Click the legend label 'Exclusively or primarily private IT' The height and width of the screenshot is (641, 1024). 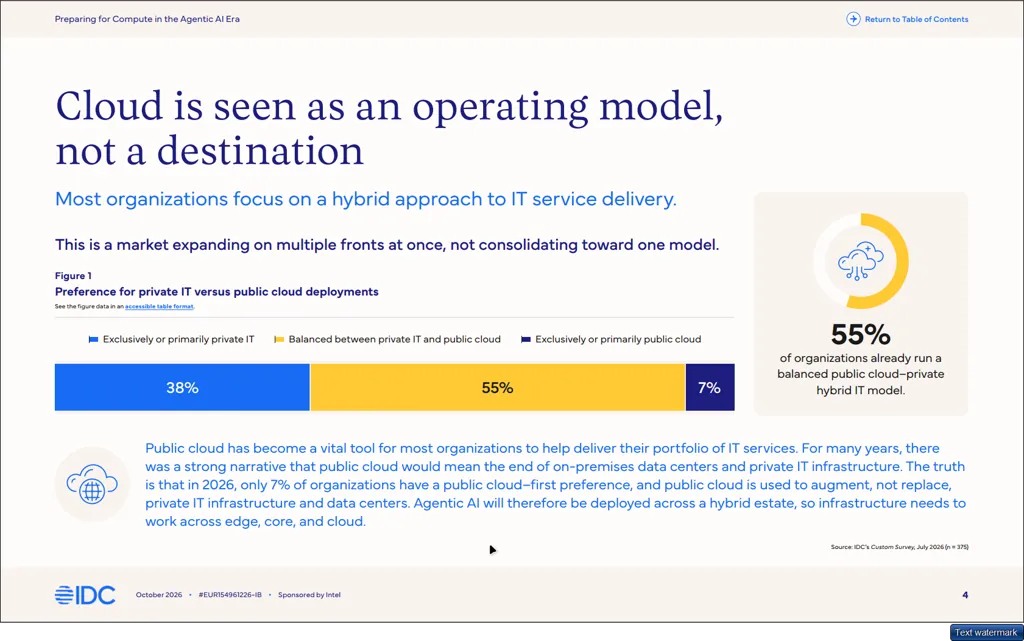pyautogui.click(x=178, y=339)
